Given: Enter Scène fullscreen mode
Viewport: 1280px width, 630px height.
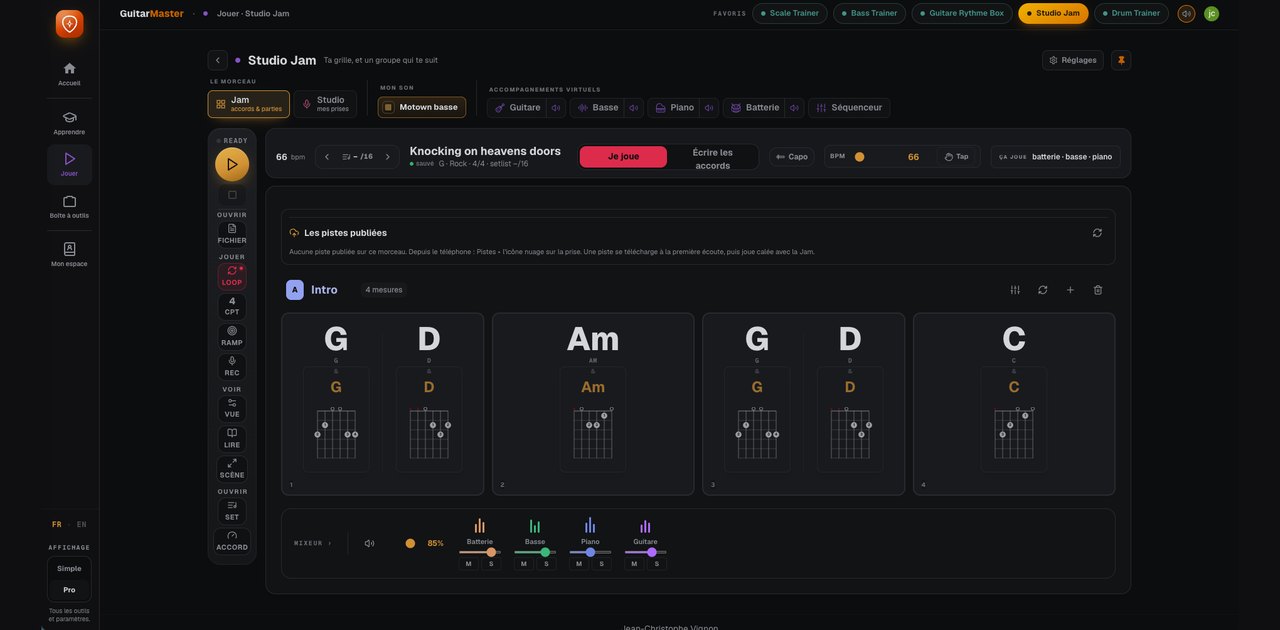Looking at the screenshot, I should point(232,468).
